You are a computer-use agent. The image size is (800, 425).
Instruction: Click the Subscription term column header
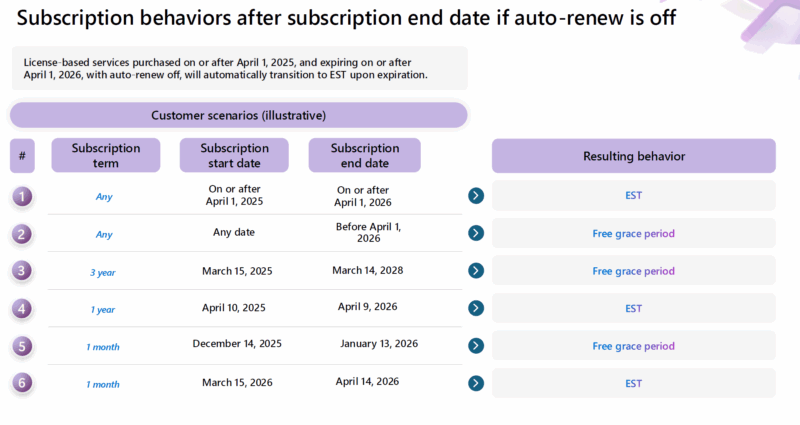[x=106, y=156]
